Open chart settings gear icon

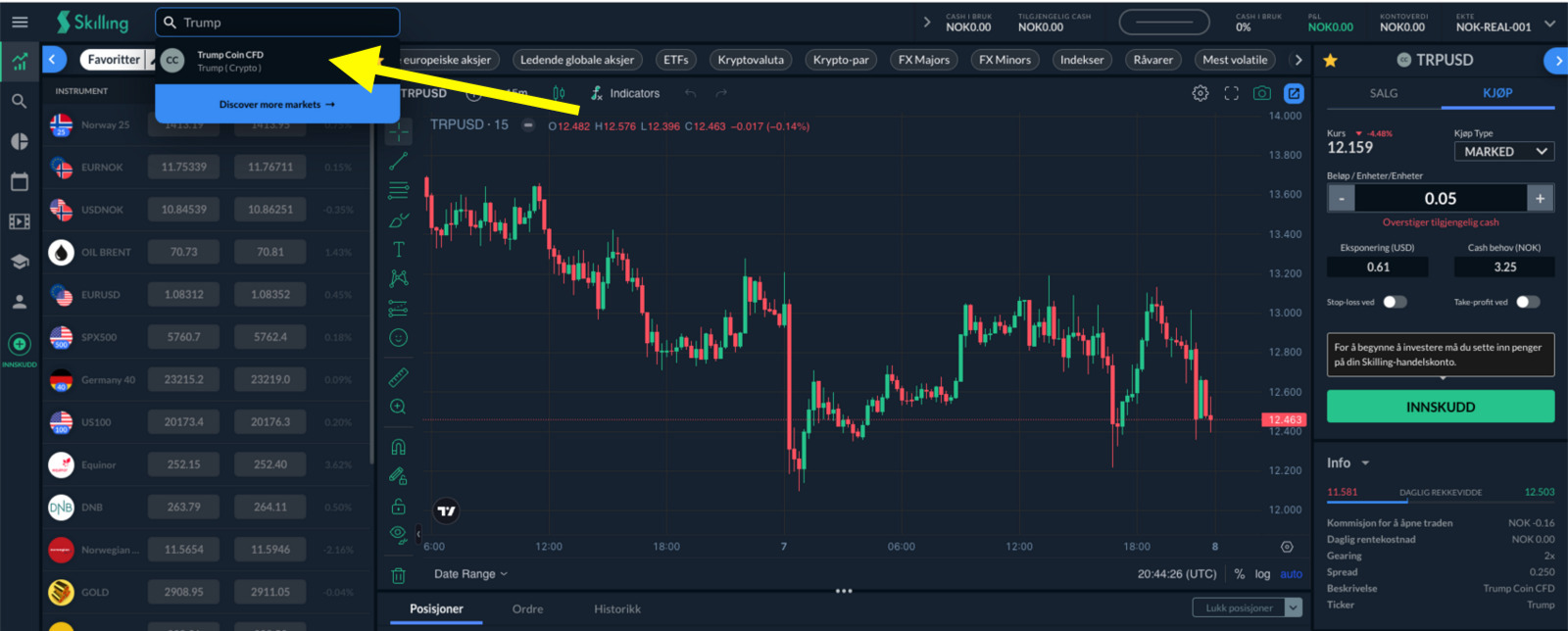click(1200, 93)
